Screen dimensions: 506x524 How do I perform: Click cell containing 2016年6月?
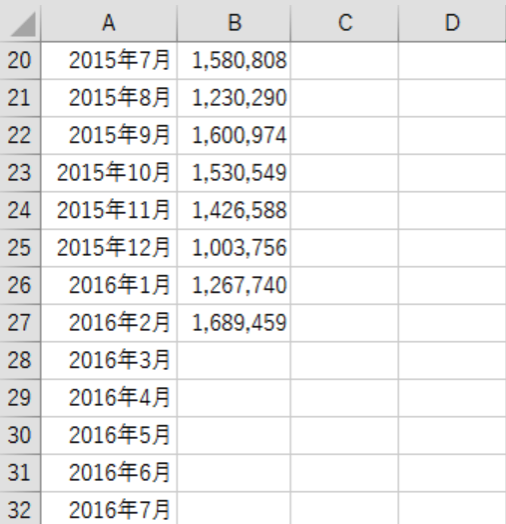point(109,473)
